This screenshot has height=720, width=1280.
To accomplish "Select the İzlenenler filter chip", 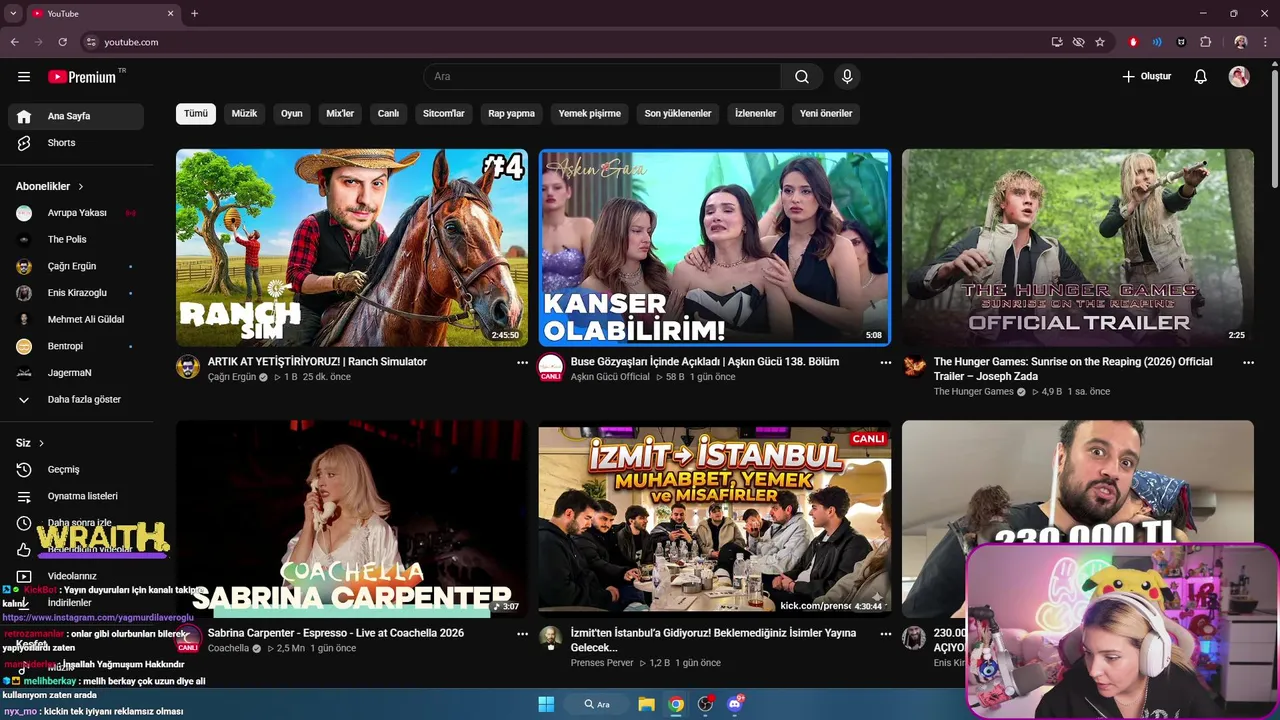I will (756, 114).
